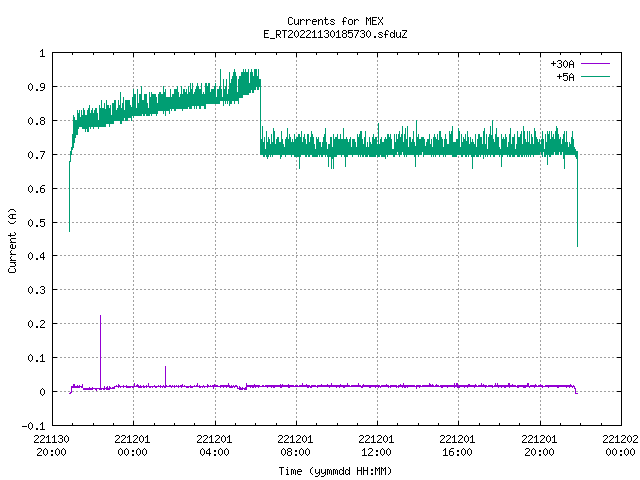Click x-axis tick label 221201 00:00
Viewport: 640px width, 480px height.
[132, 445]
